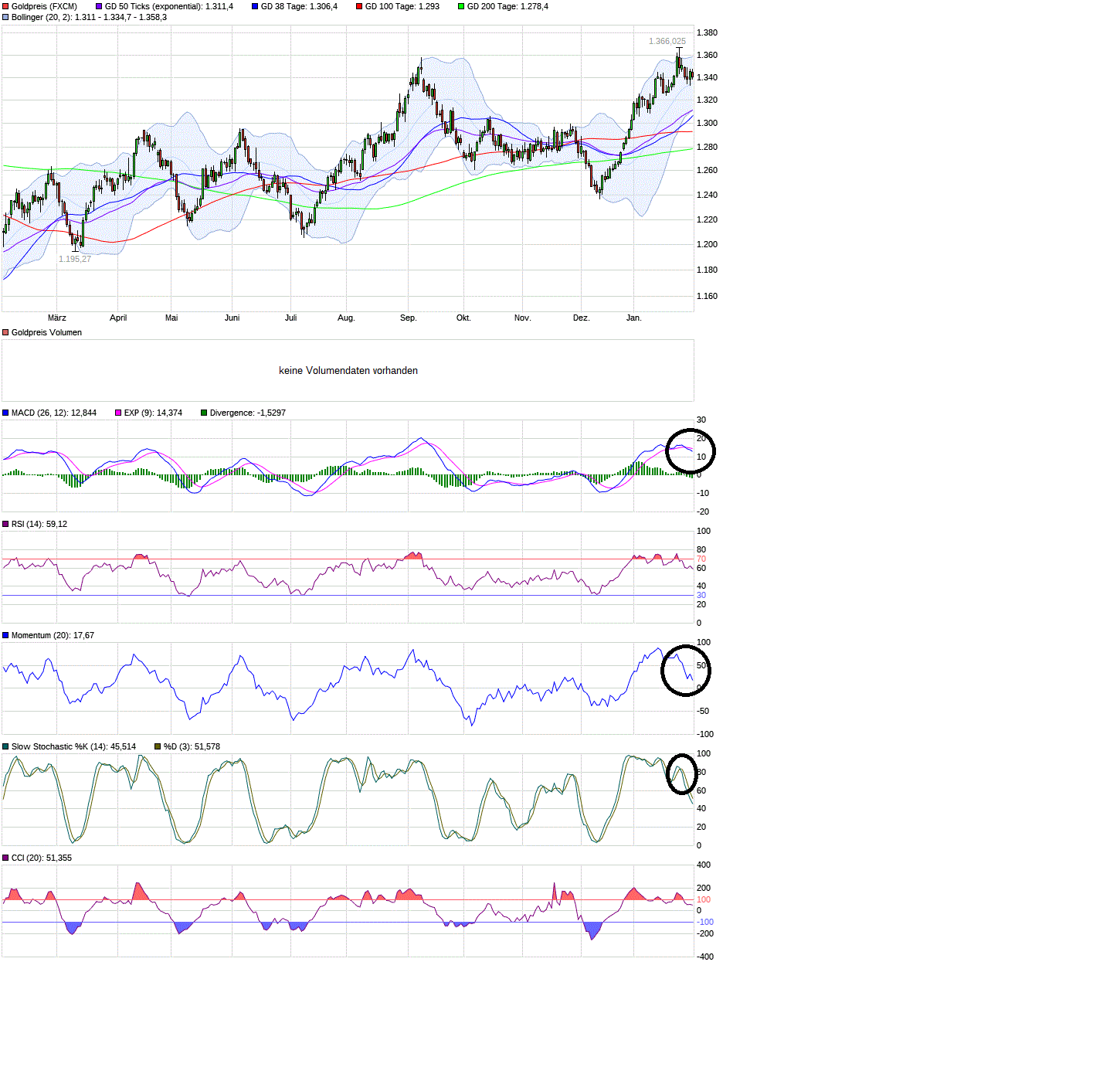Click the Okt. label on time axis
Image resolution: width=1120 pixels, height=1074 pixels.
pyautogui.click(x=463, y=318)
